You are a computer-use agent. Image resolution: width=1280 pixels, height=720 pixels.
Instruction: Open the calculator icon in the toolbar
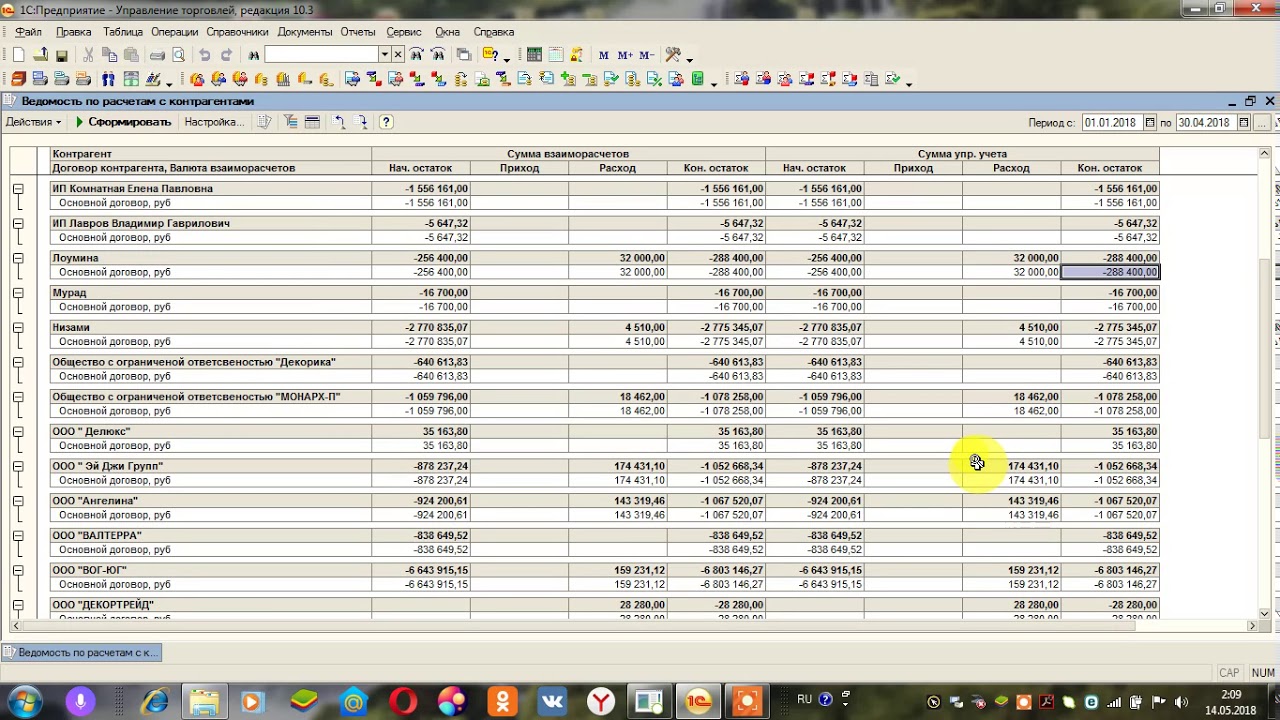click(x=534, y=55)
